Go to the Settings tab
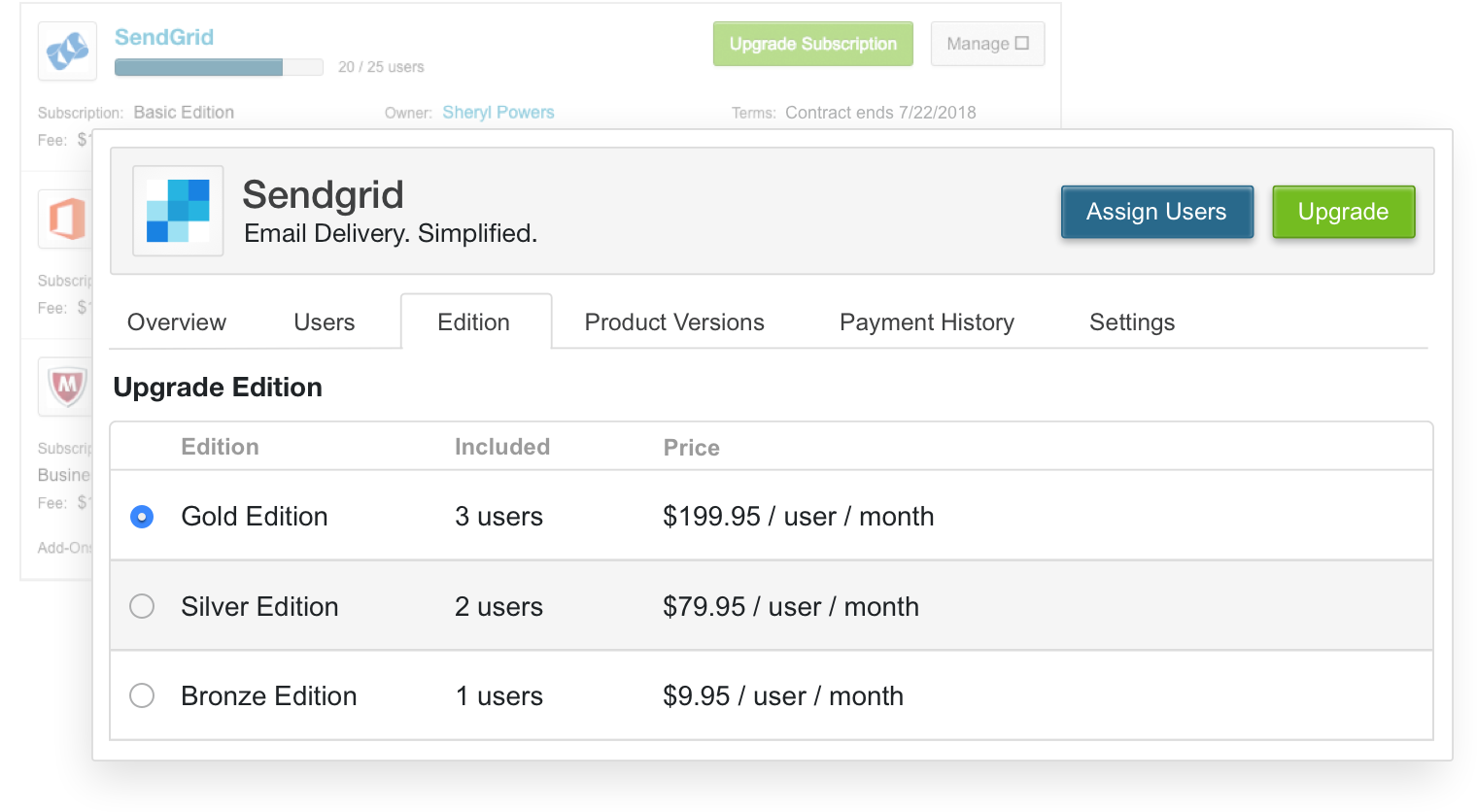The height and width of the screenshot is (812, 1477). [1132, 322]
